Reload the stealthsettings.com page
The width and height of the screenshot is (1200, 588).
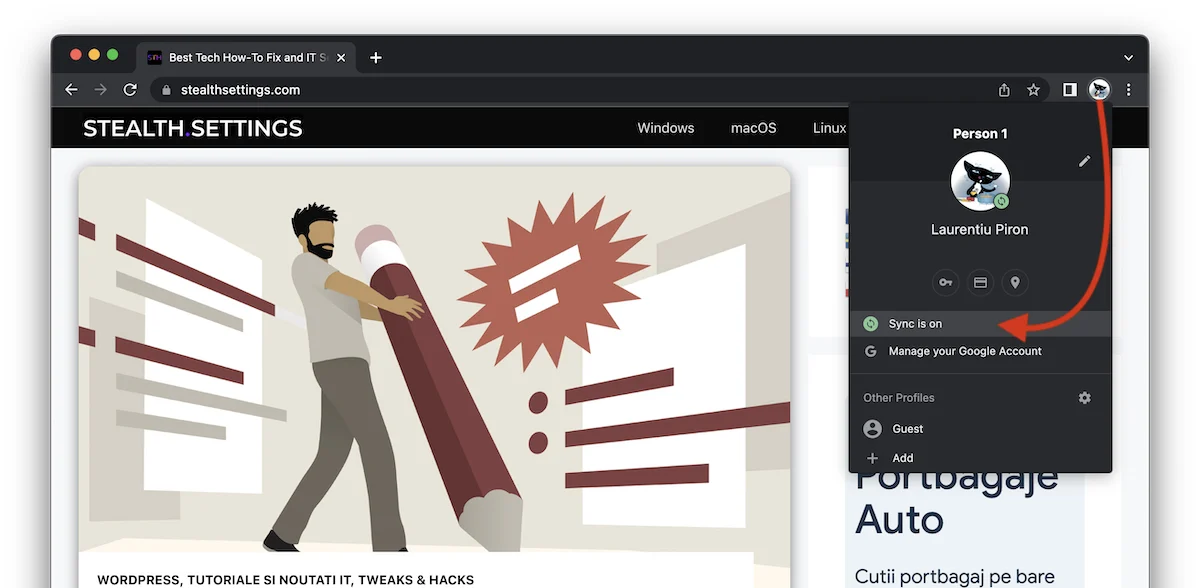coord(130,90)
